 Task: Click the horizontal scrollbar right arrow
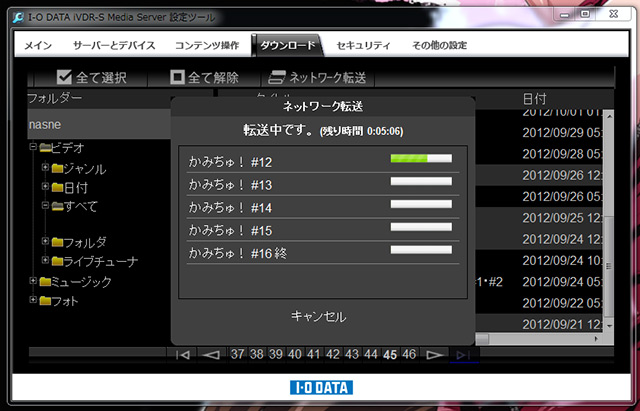(x=596, y=339)
